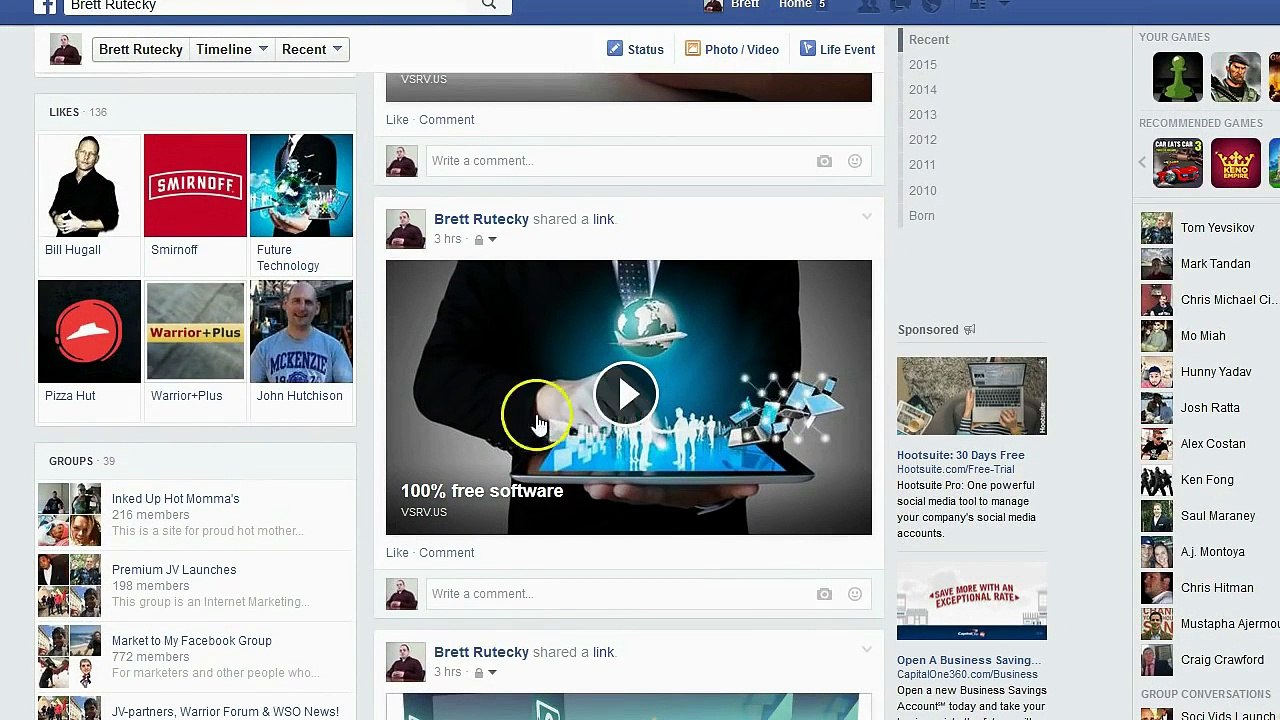The width and height of the screenshot is (1280, 720).
Task: Open Warrior+Plus liked page thumbnail
Action: [195, 331]
